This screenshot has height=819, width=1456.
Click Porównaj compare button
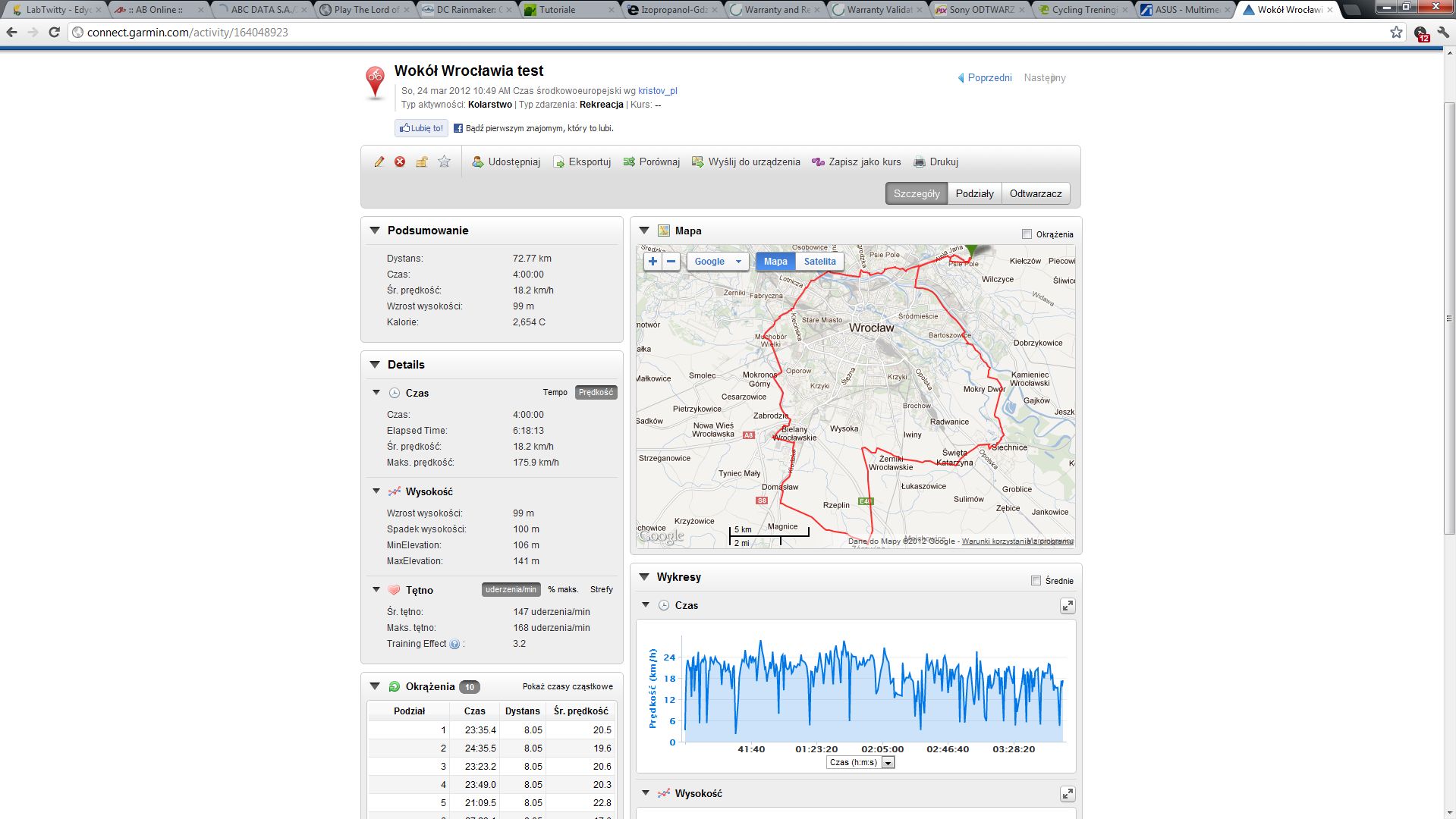tap(651, 162)
